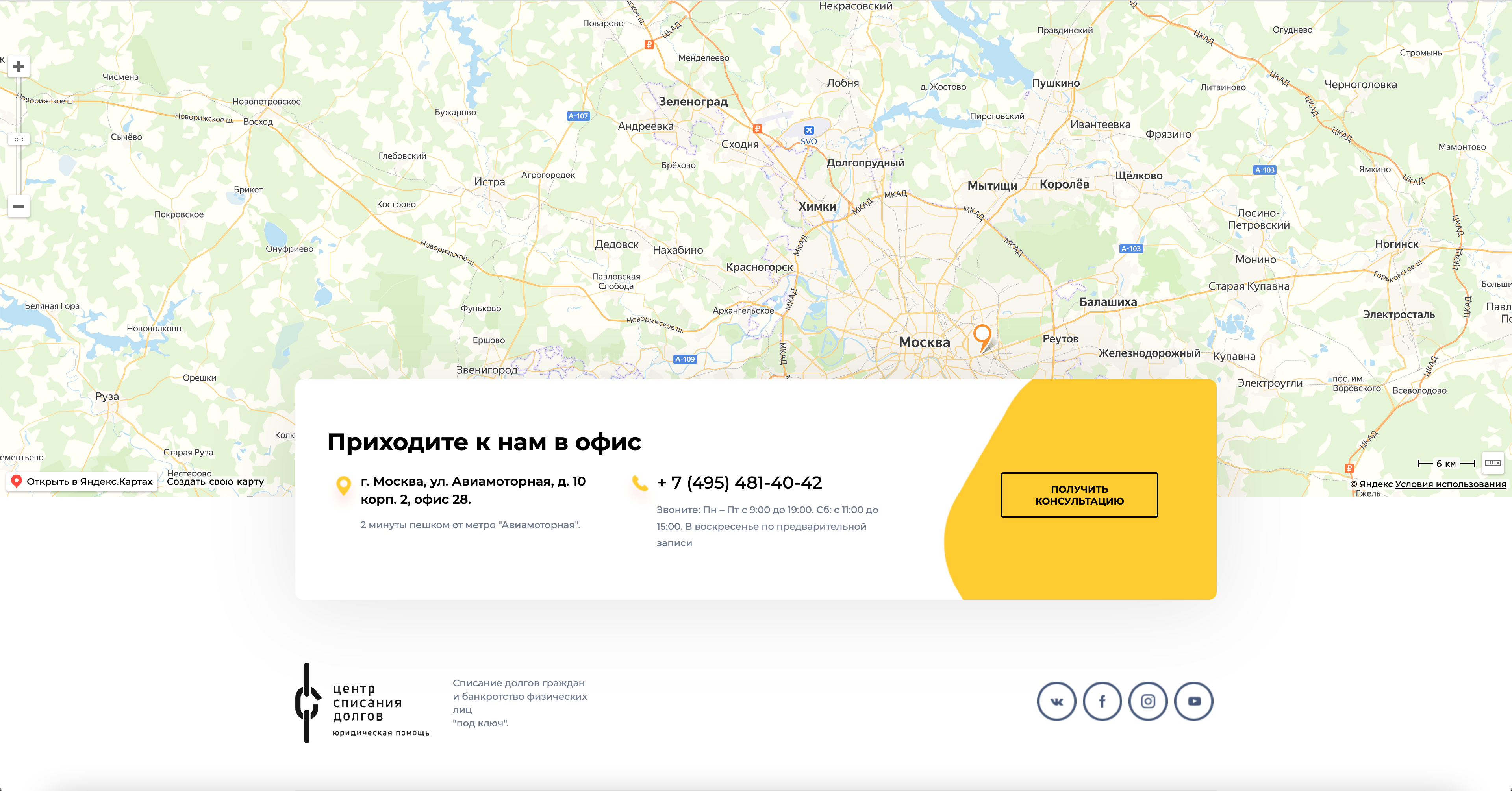Screen dimensions: 1512x791
Task: Click the Пушкино label on map
Action: coord(1056,83)
